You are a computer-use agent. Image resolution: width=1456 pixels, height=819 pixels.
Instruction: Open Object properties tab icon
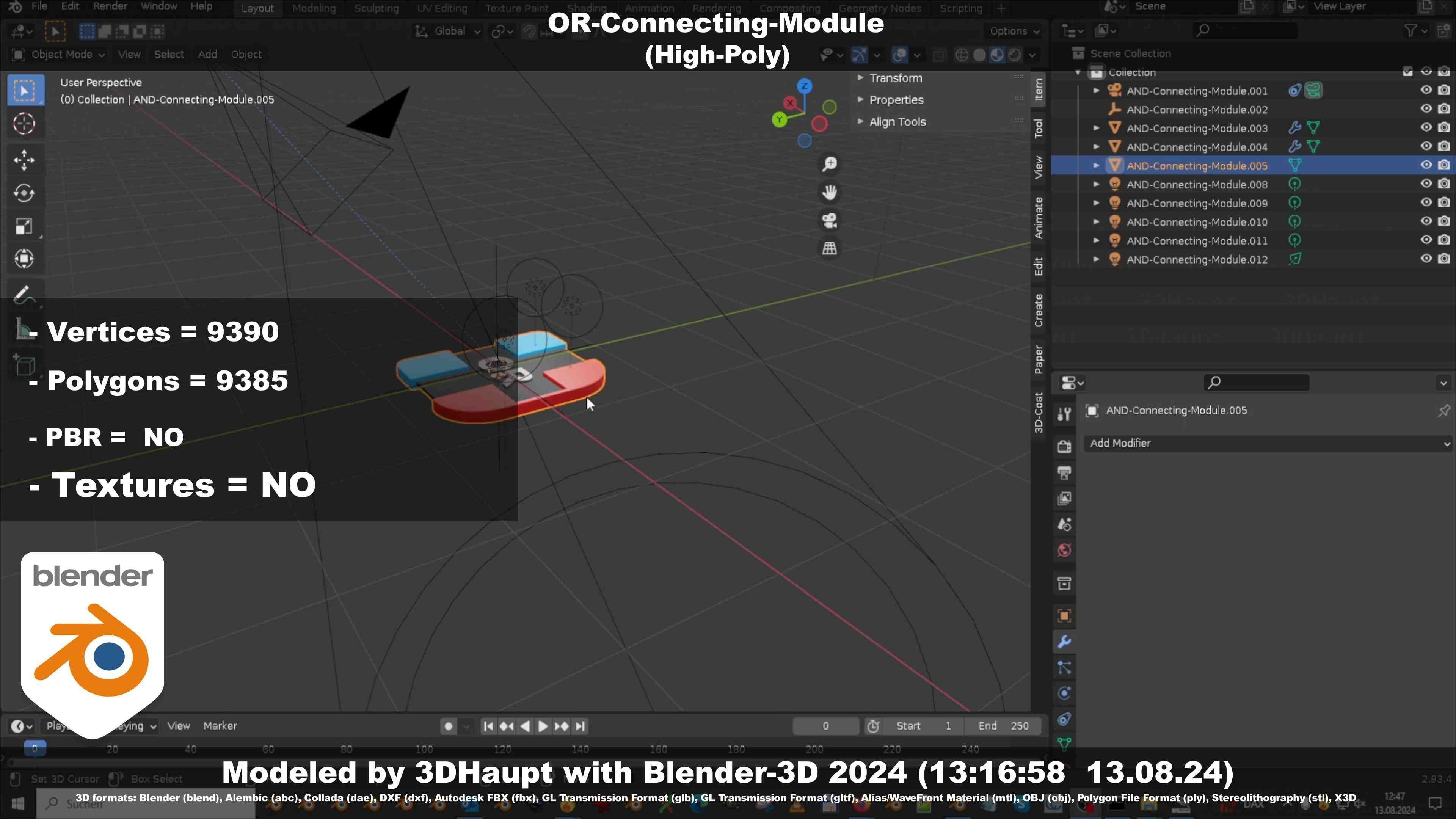pos(1064,616)
